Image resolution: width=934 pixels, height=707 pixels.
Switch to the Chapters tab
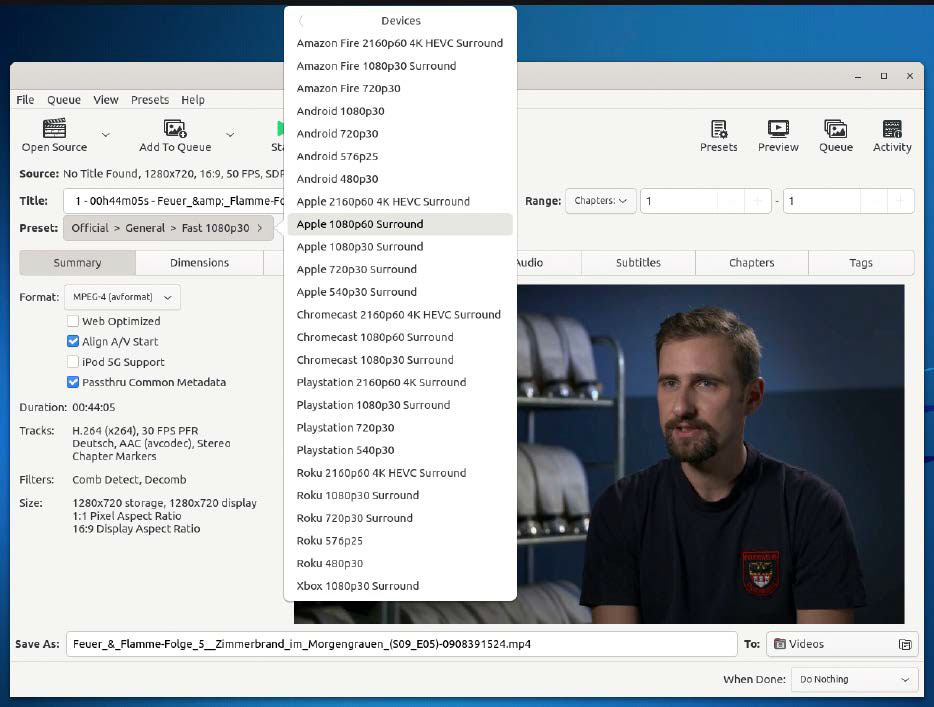coord(750,262)
